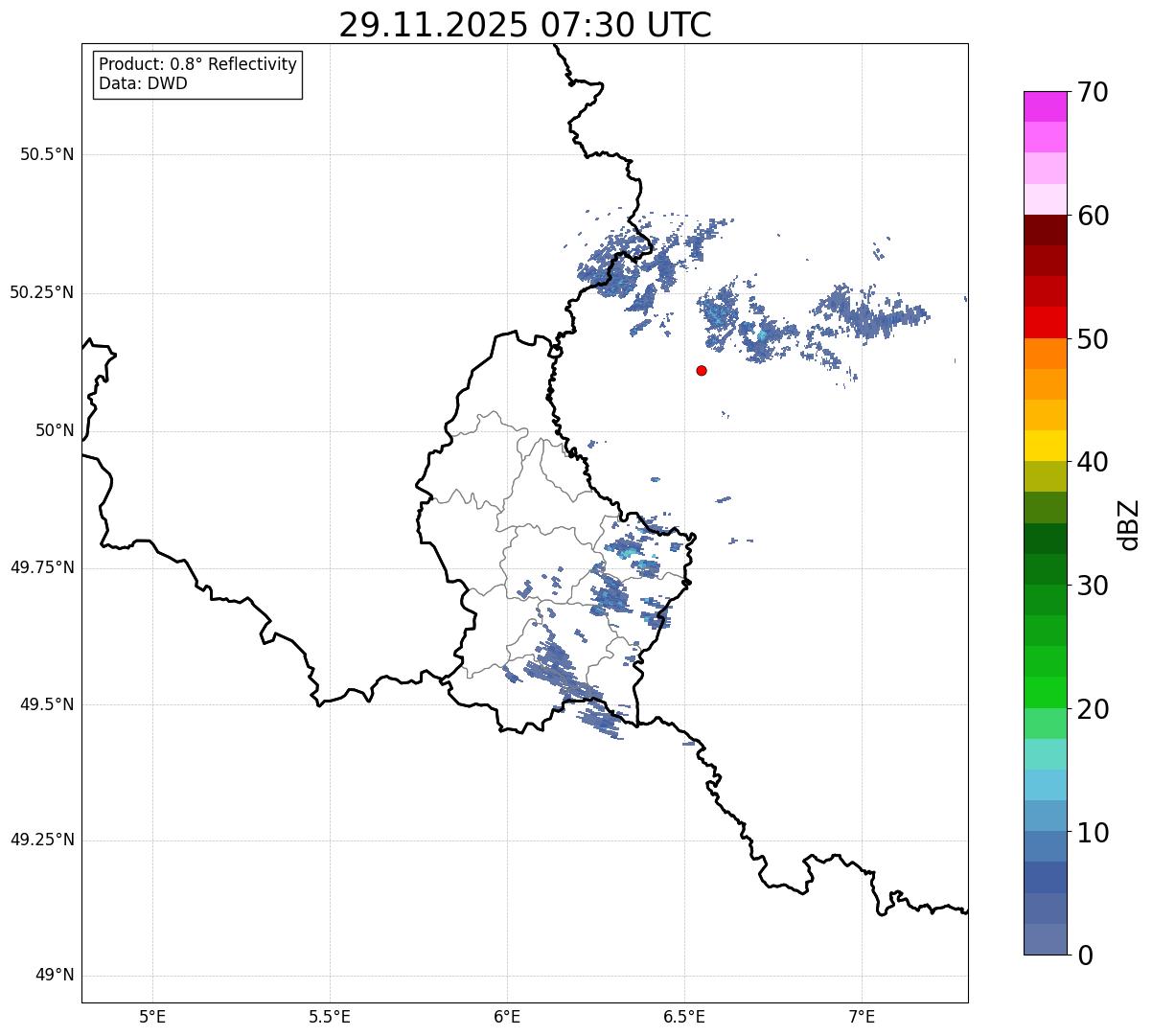This screenshot has height=1036, width=1152.
Task: Click the 'Data: DWD' text
Action: point(143,83)
